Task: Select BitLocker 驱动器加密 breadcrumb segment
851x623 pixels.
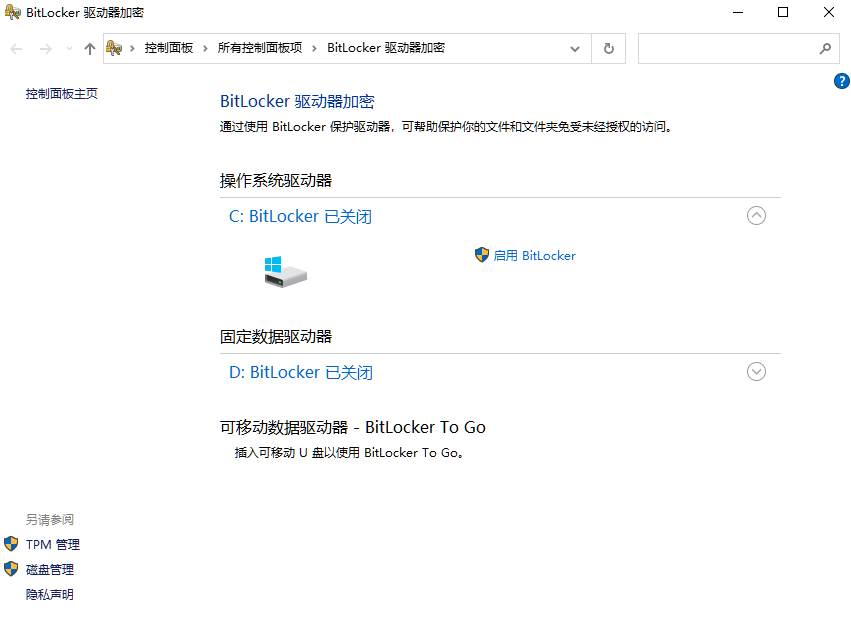Action: pos(386,48)
